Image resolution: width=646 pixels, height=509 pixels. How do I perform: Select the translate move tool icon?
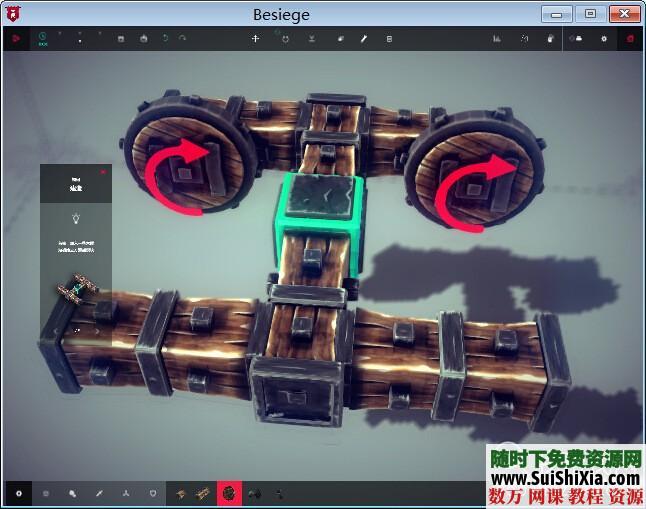[x=255, y=38]
